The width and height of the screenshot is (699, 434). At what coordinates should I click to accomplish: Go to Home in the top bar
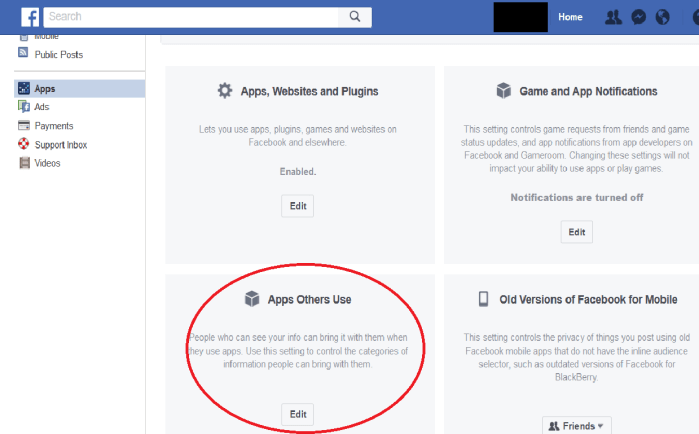click(570, 17)
